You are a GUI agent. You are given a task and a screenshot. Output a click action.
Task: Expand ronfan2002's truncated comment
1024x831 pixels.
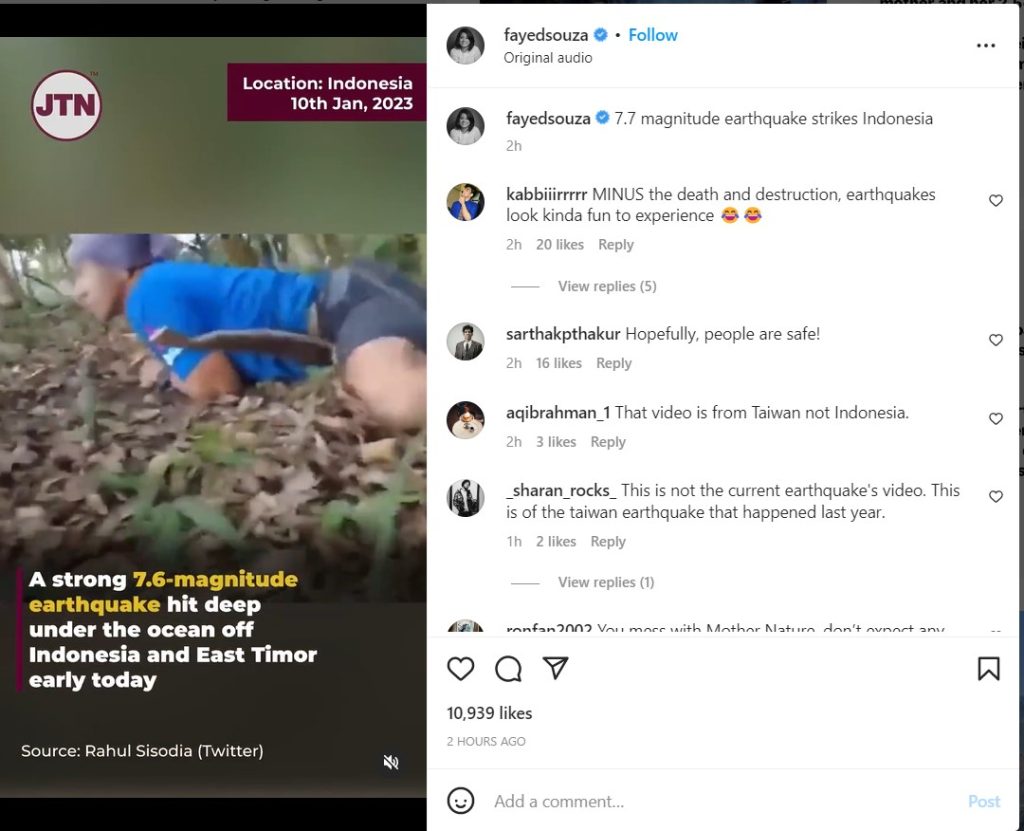[994, 628]
